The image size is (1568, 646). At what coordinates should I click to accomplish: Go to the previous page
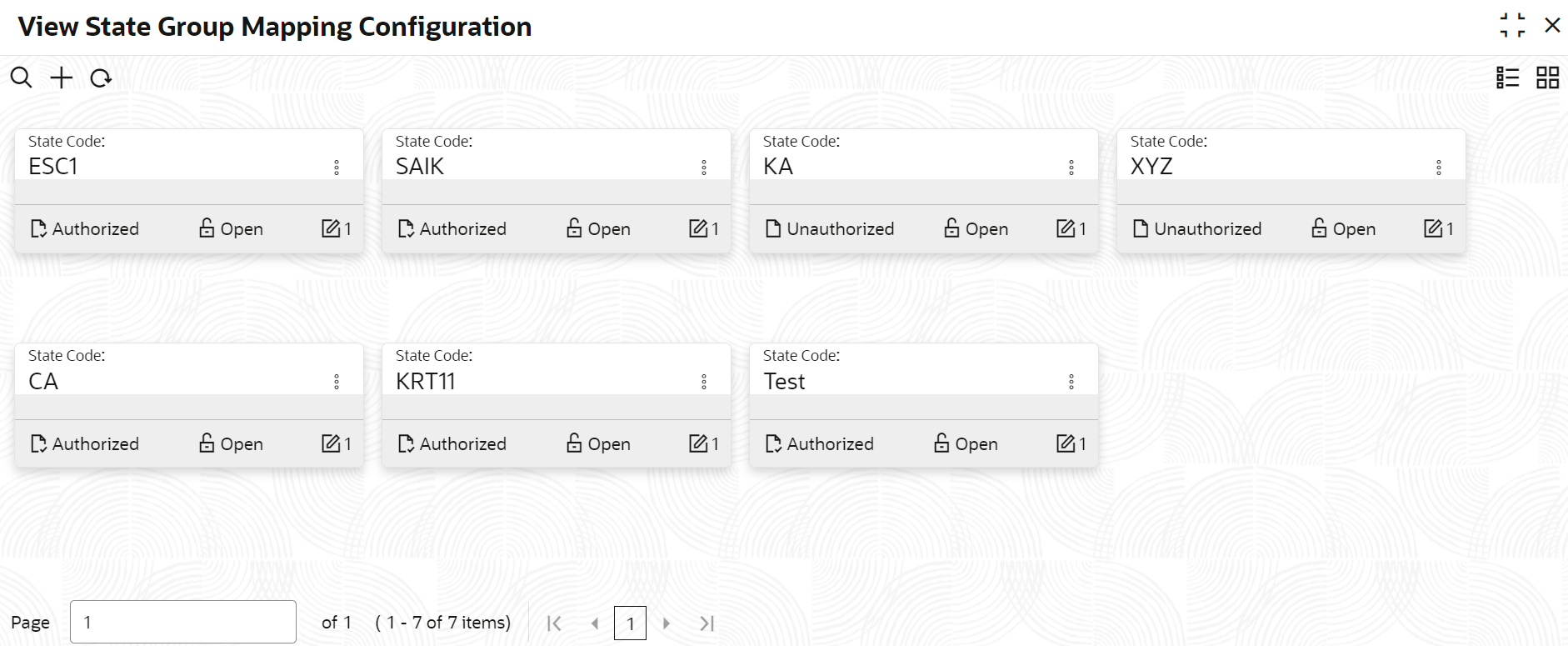(x=594, y=623)
